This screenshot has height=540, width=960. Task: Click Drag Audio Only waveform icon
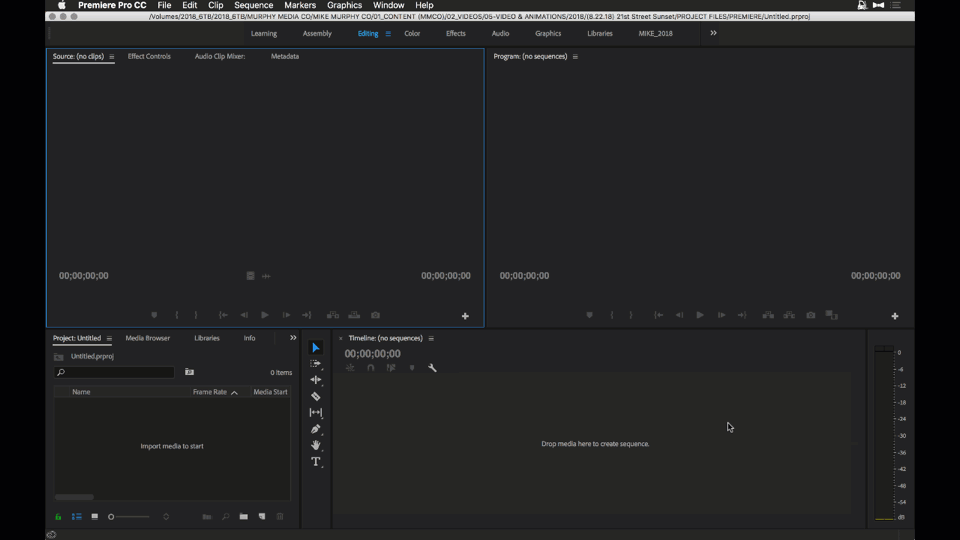click(266, 276)
